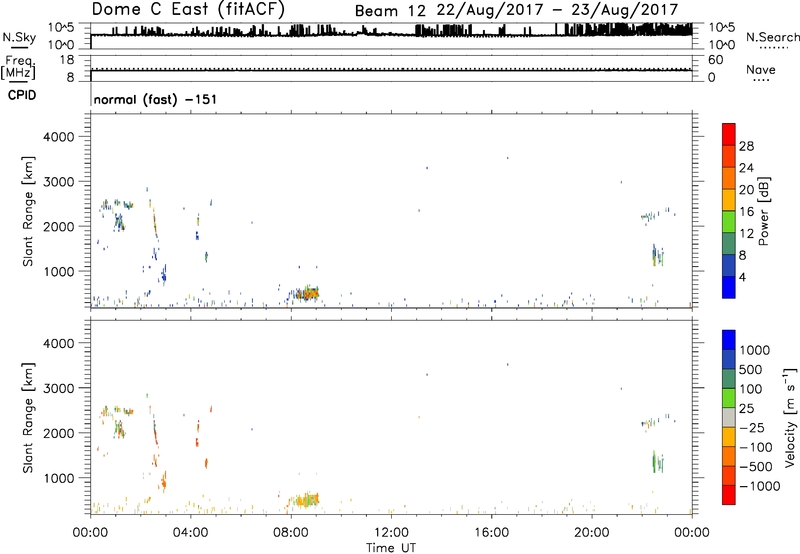Click the "28" power colorbar label
The image size is (800, 554).
(x=746, y=146)
